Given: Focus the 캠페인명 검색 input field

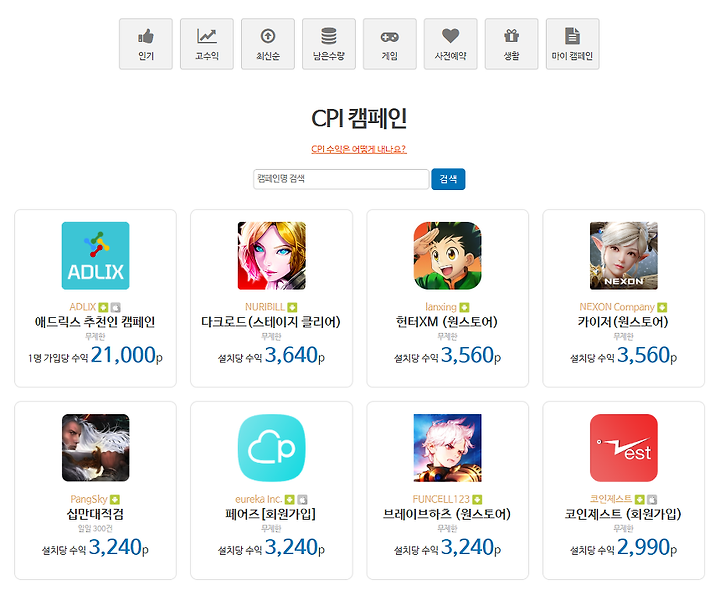Looking at the screenshot, I should pos(341,179).
